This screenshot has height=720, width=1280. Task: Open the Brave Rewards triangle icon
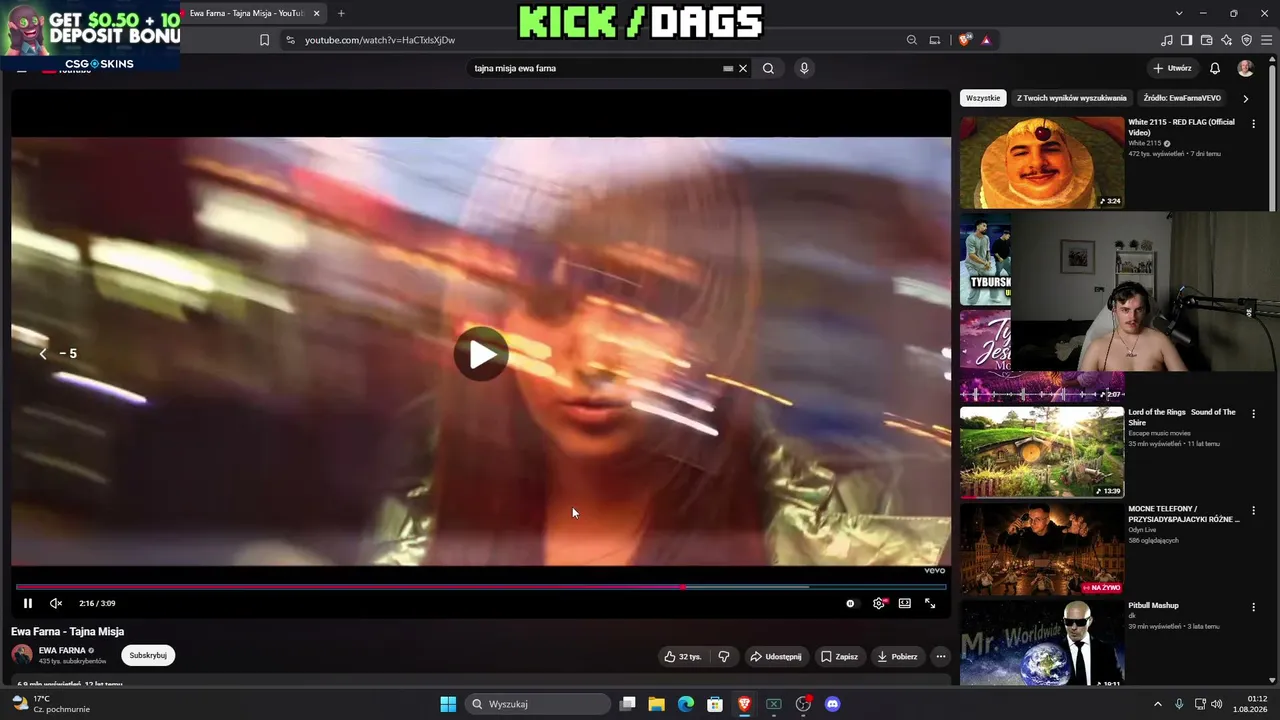pyautogui.click(x=986, y=40)
